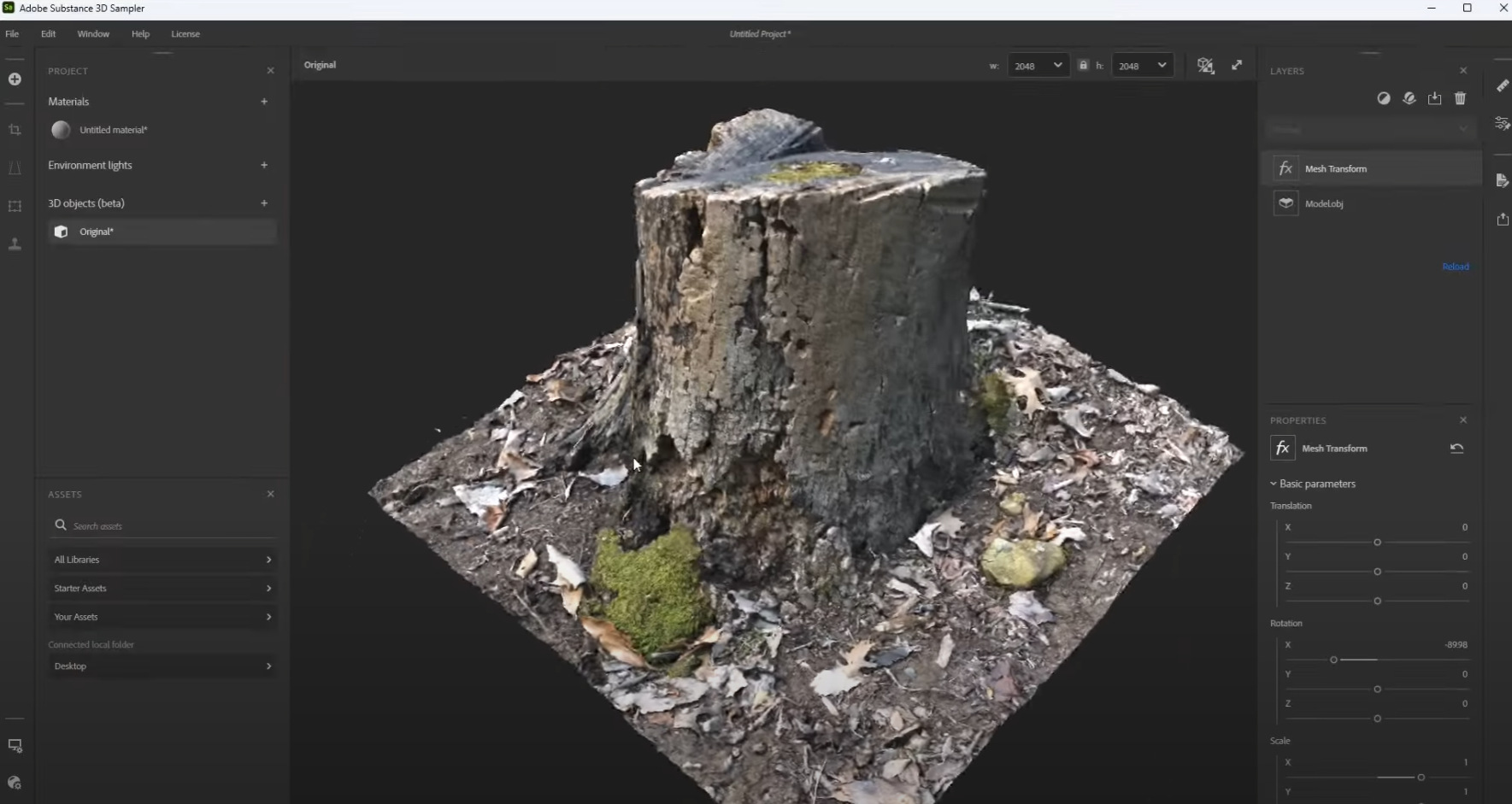The image size is (1512, 804).
Task: Expand the viewport to fullscreen
Action: [1237, 65]
